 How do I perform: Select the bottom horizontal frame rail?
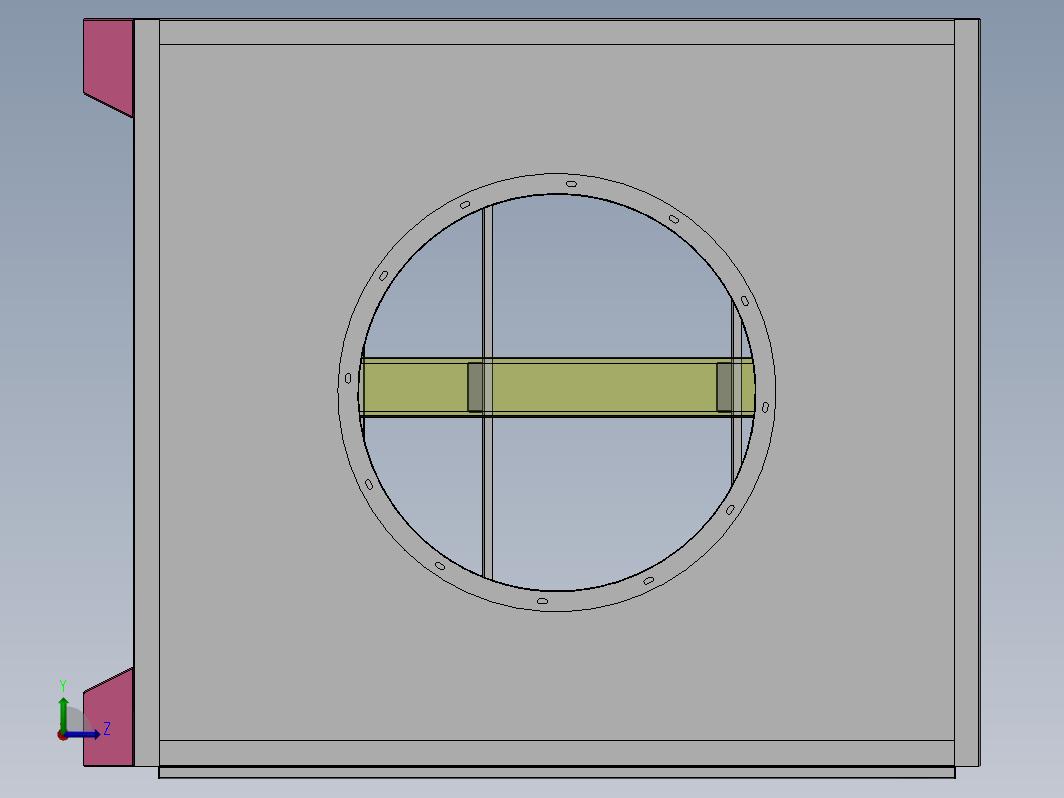pos(556,753)
